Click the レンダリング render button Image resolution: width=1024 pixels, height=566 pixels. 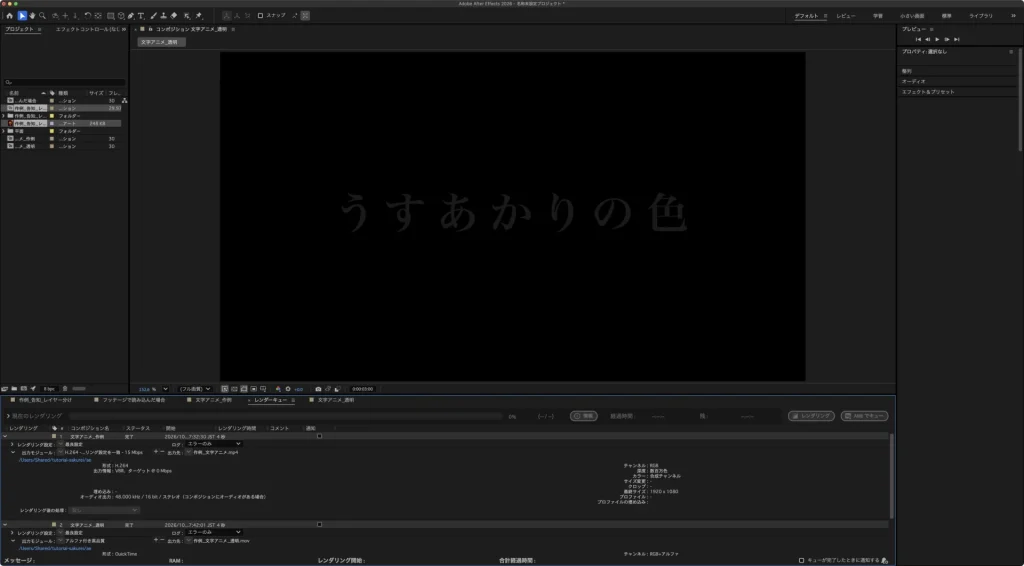click(811, 416)
